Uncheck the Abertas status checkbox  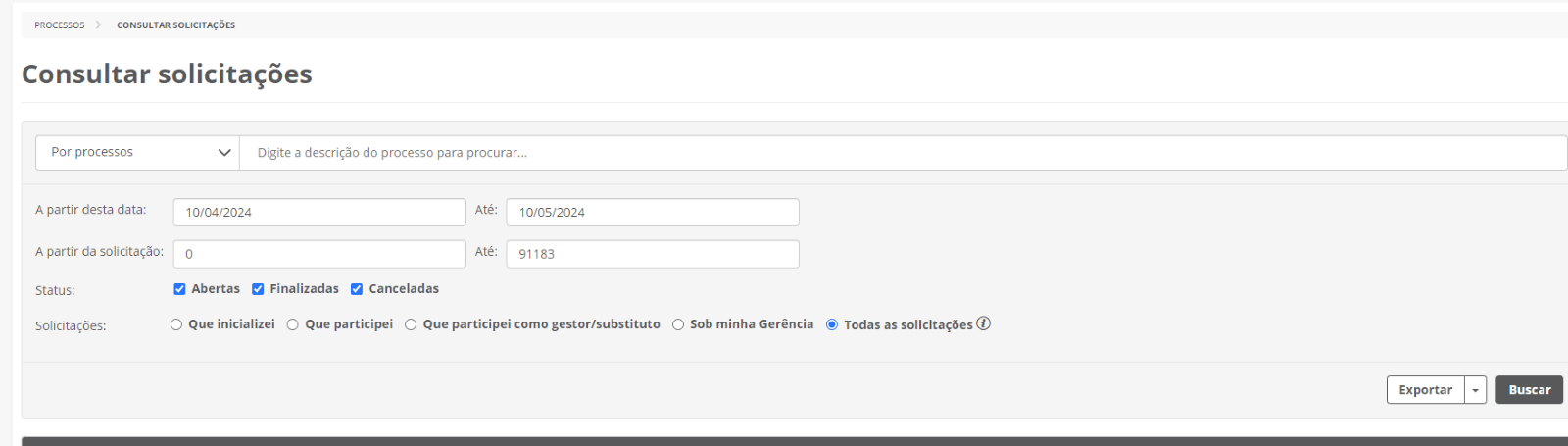179,289
